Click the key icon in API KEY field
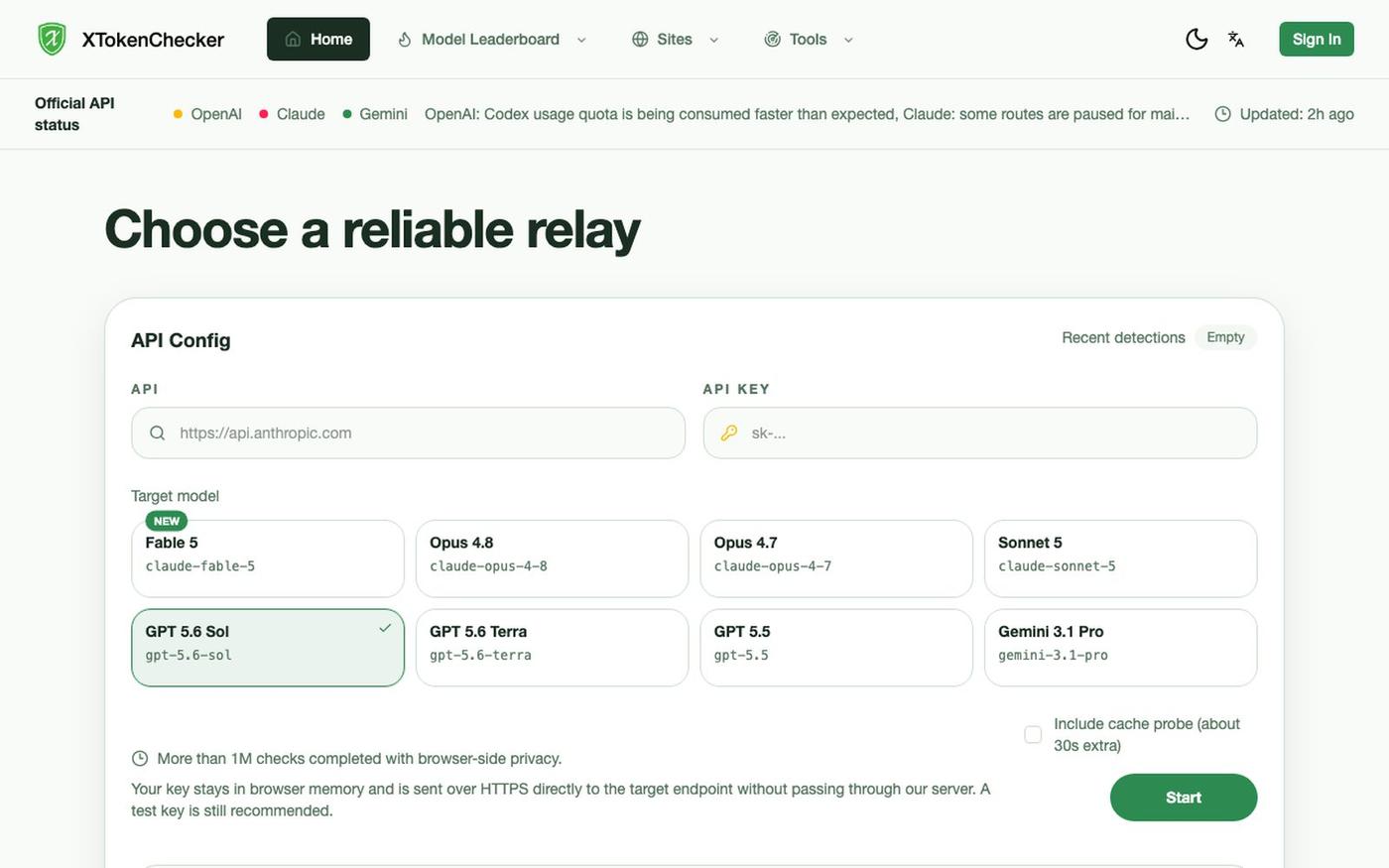 click(729, 433)
